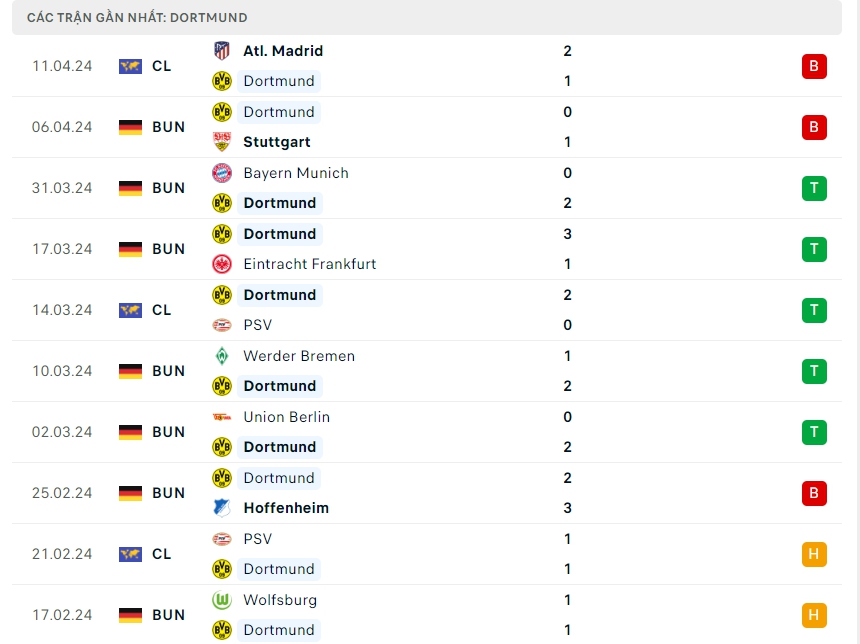Viewport: 860px width, 644px height.
Task: Click the Stuttgart club crest icon
Action: (x=222, y=142)
